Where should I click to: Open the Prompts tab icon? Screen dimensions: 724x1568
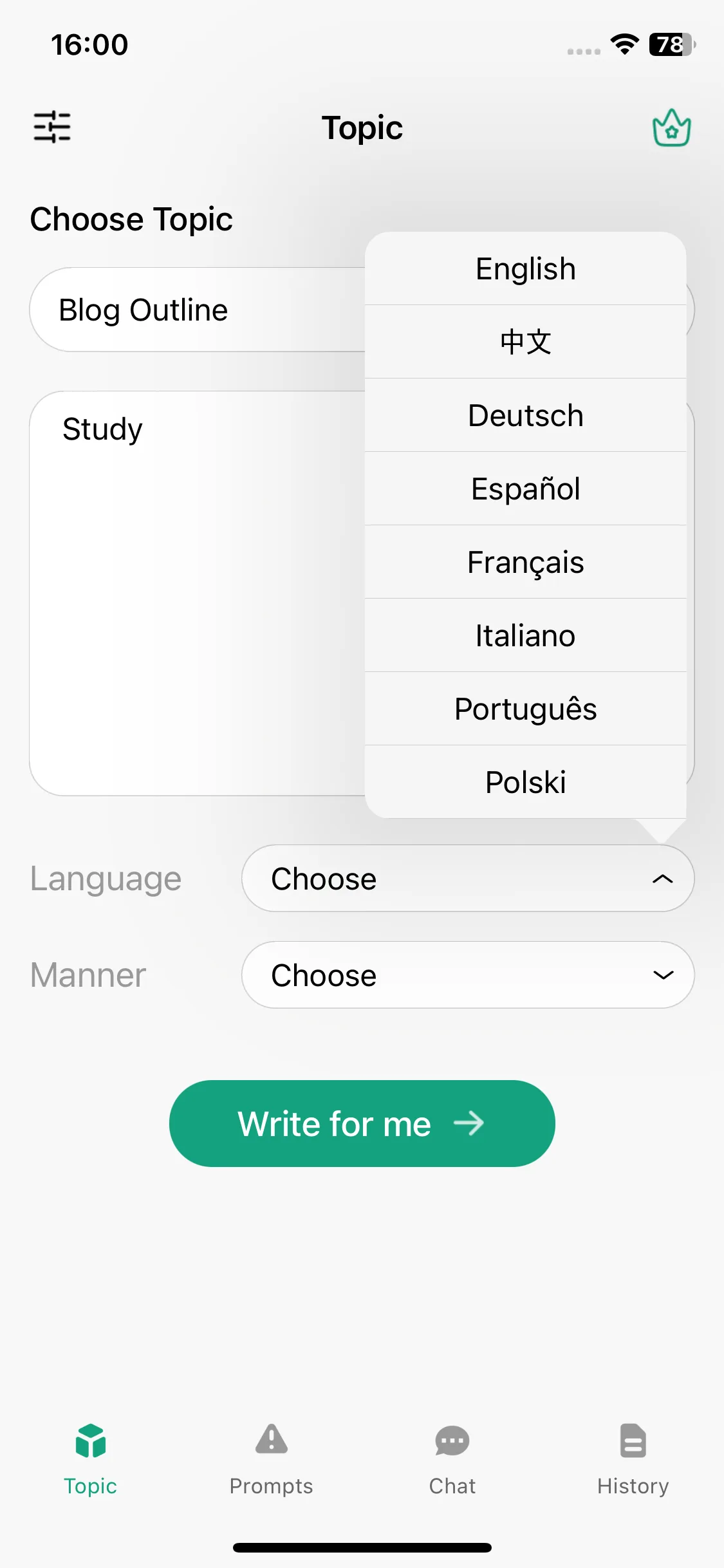point(271,1439)
